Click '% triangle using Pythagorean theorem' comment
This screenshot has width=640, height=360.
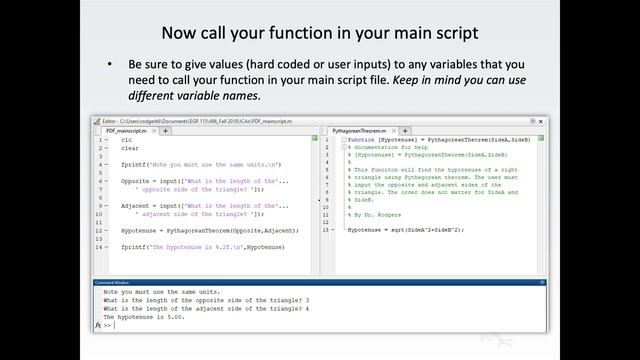coord(433,177)
